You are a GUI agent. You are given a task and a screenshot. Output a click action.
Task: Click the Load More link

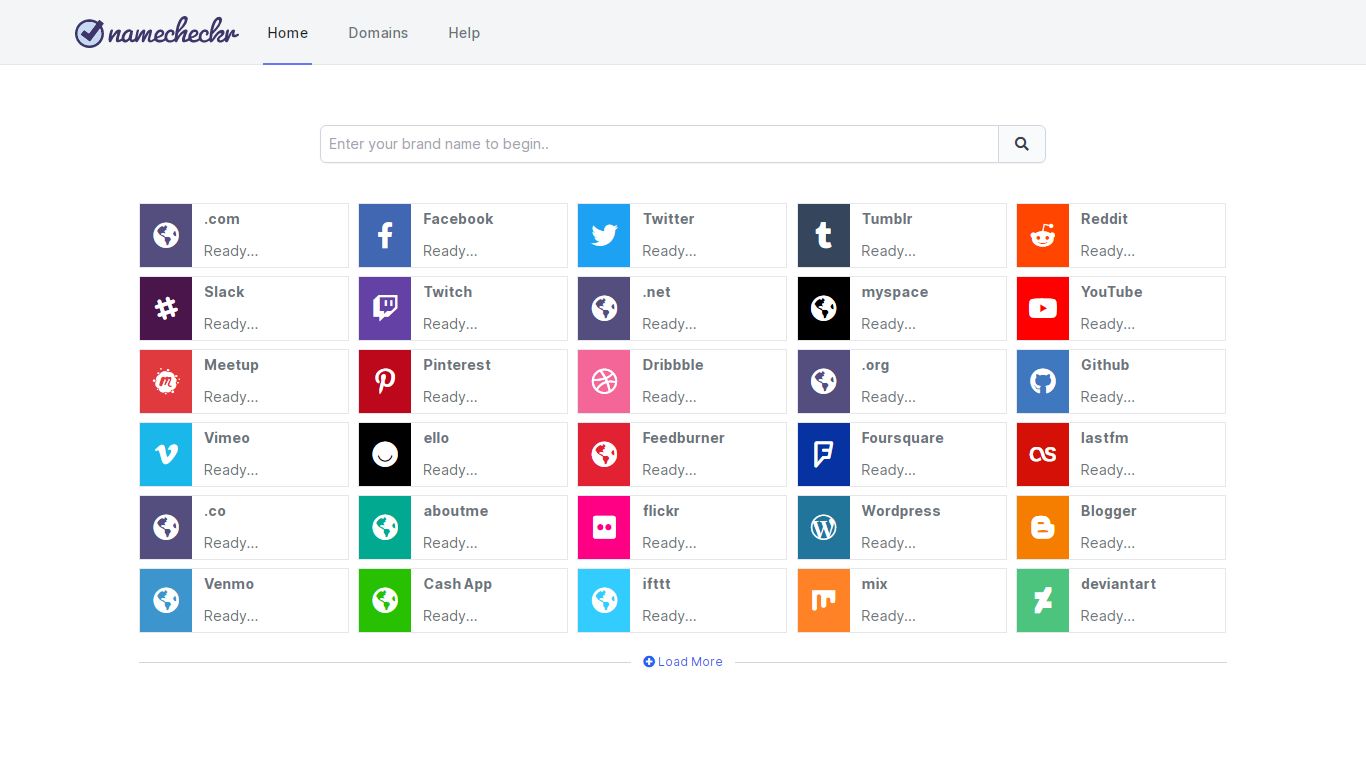(683, 662)
